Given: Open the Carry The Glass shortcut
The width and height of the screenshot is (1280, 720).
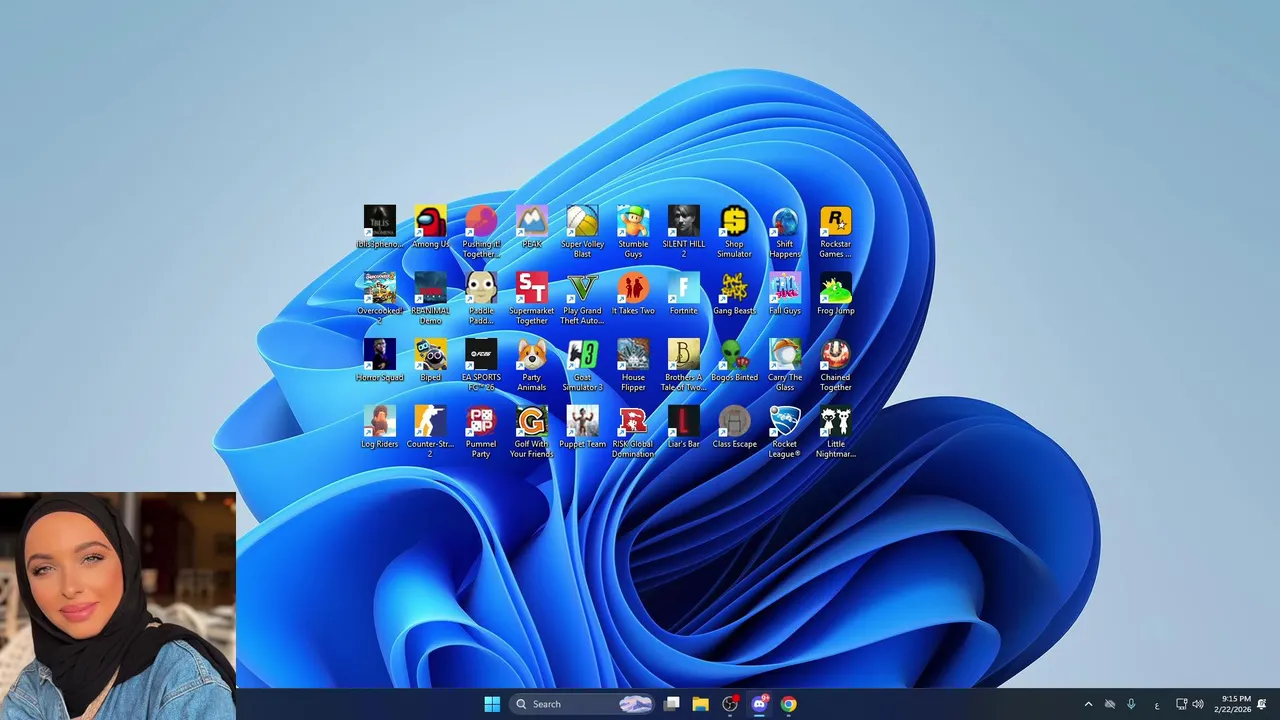Looking at the screenshot, I should pyautogui.click(x=785, y=365).
